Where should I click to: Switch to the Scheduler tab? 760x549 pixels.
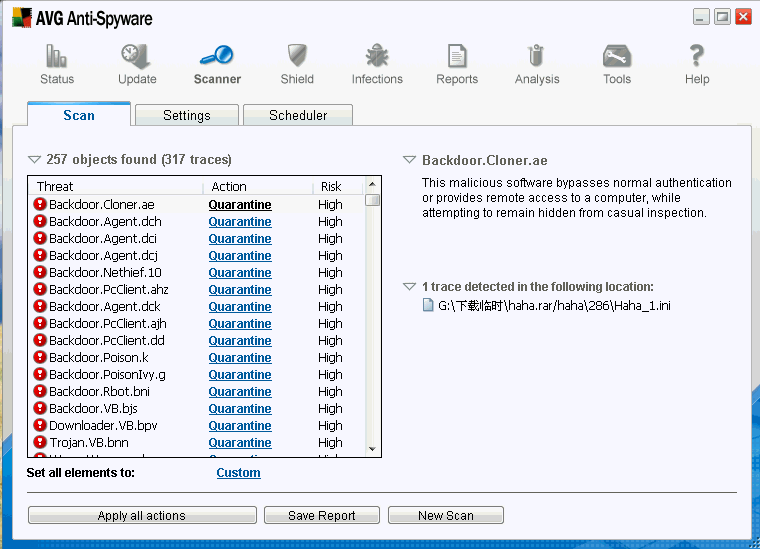pos(298,115)
